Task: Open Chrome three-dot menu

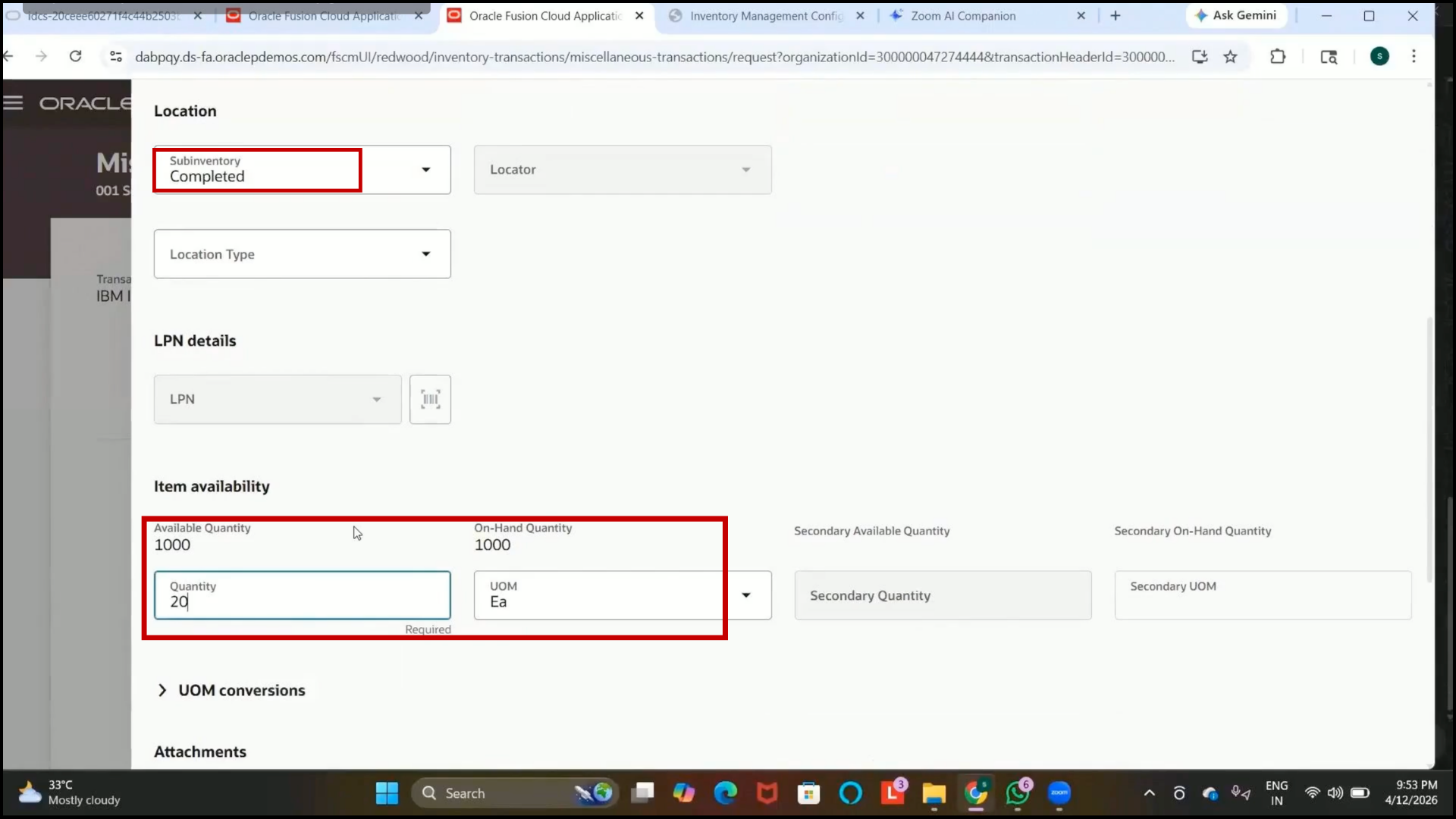Action: coord(1414,56)
